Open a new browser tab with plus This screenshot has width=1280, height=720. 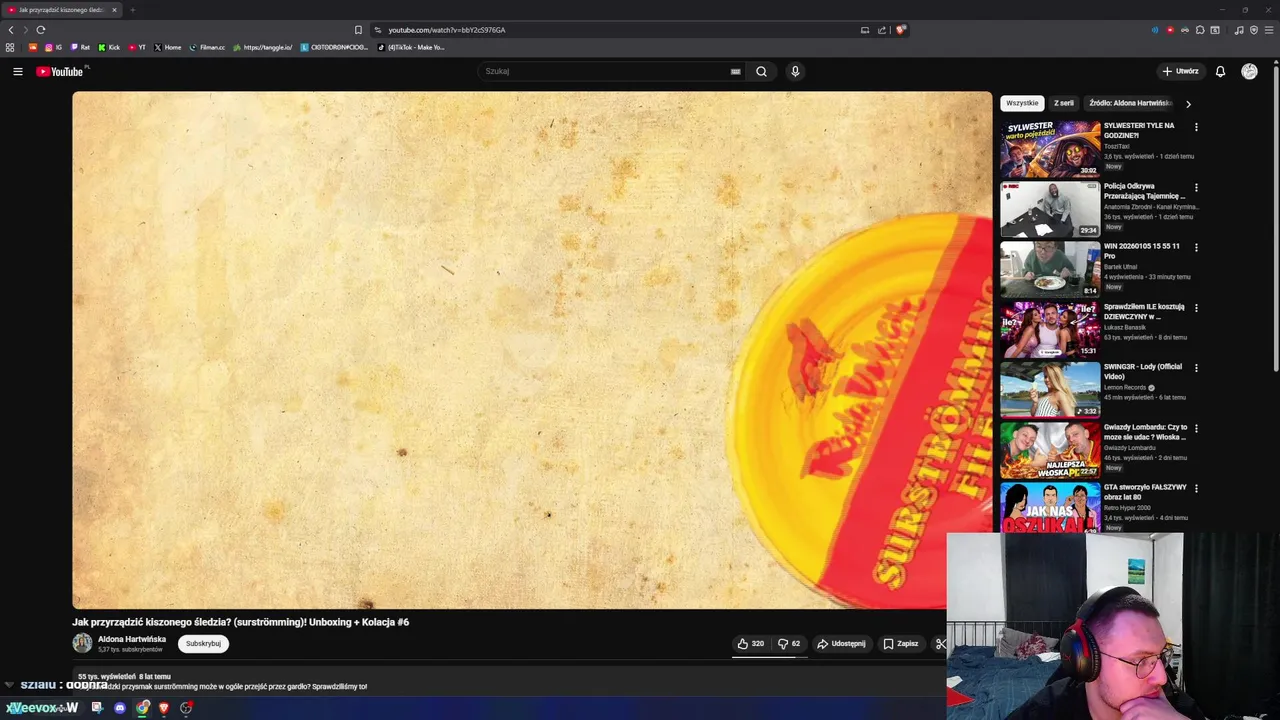(132, 10)
